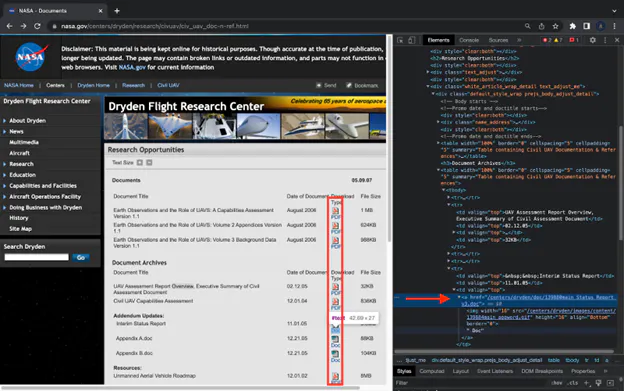Select the Styles pane tab

(x=404, y=371)
